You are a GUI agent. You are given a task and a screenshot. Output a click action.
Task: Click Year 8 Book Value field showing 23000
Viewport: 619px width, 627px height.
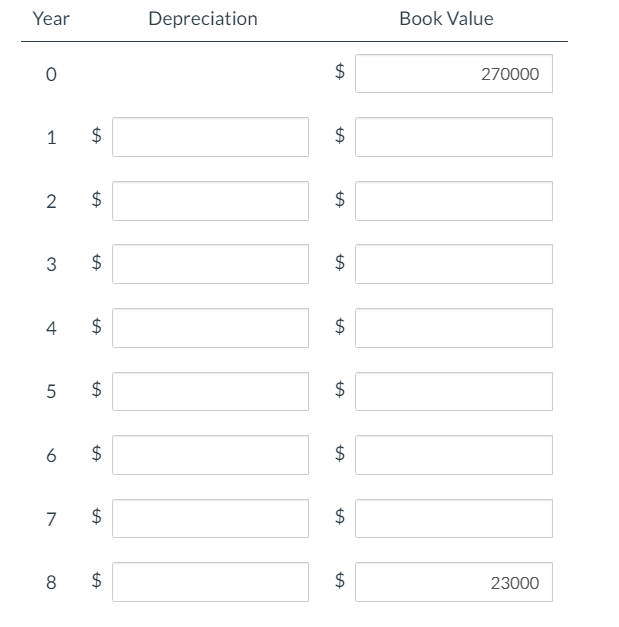tap(453, 582)
